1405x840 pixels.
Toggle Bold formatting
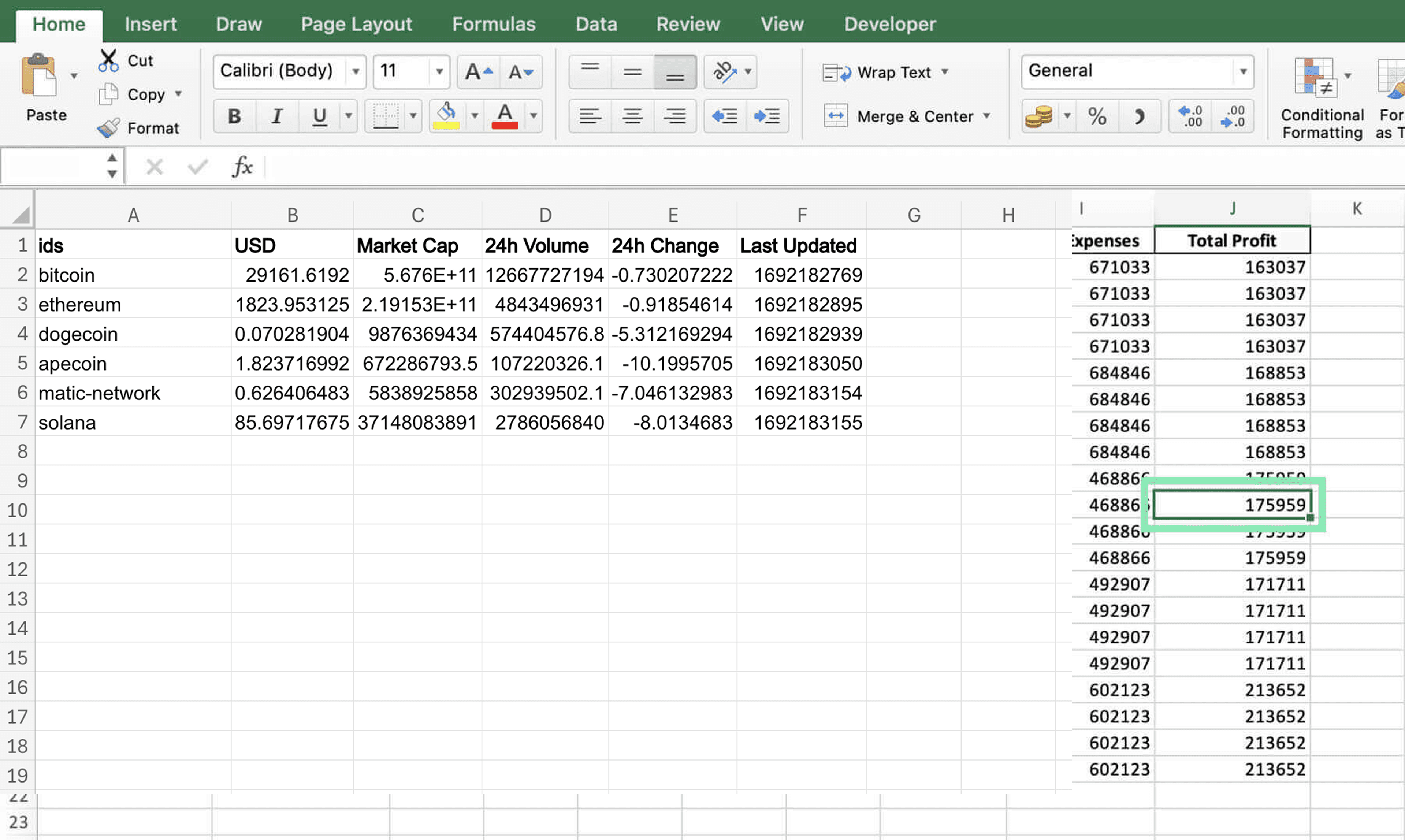coord(234,116)
